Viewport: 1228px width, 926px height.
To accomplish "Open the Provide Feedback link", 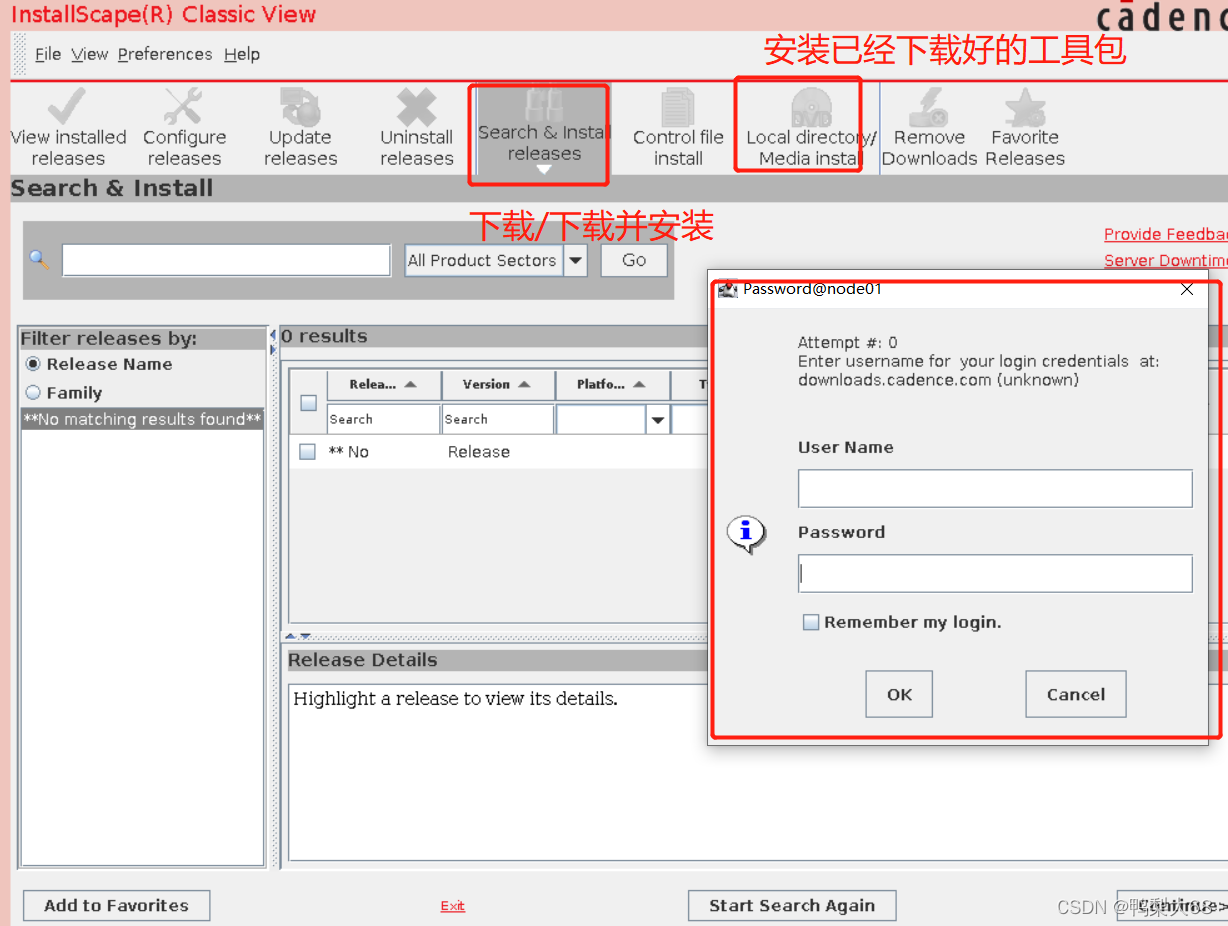I will click(x=1164, y=233).
